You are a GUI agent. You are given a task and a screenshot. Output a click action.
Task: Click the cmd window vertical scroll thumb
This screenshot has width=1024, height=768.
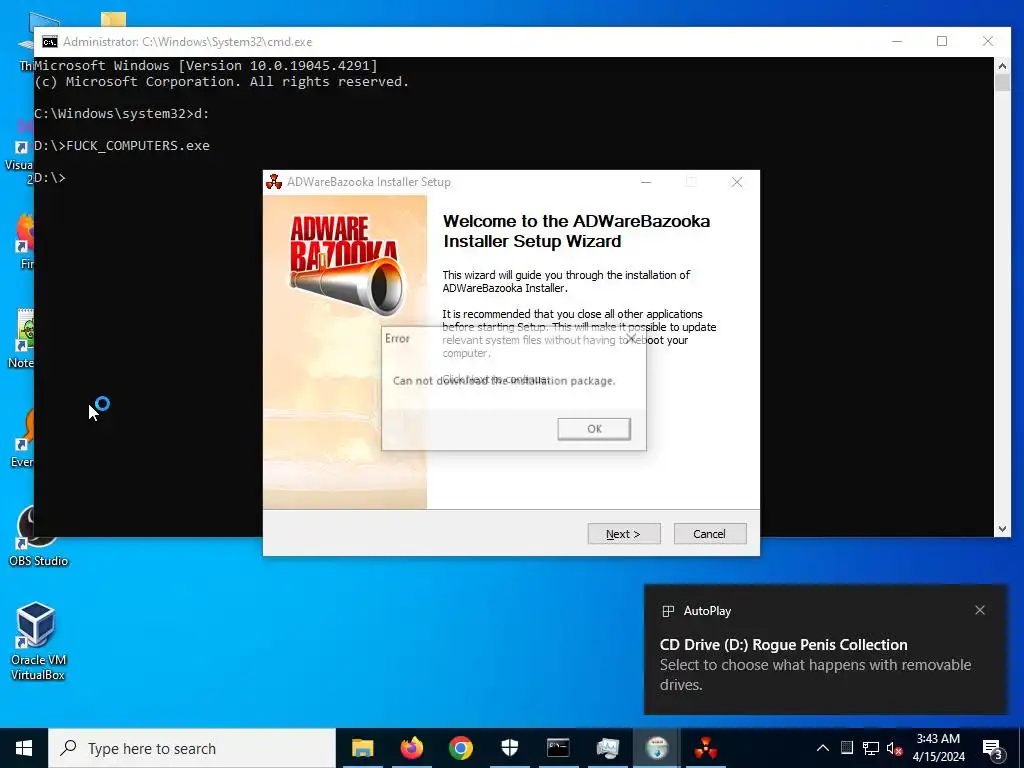pos(1002,83)
